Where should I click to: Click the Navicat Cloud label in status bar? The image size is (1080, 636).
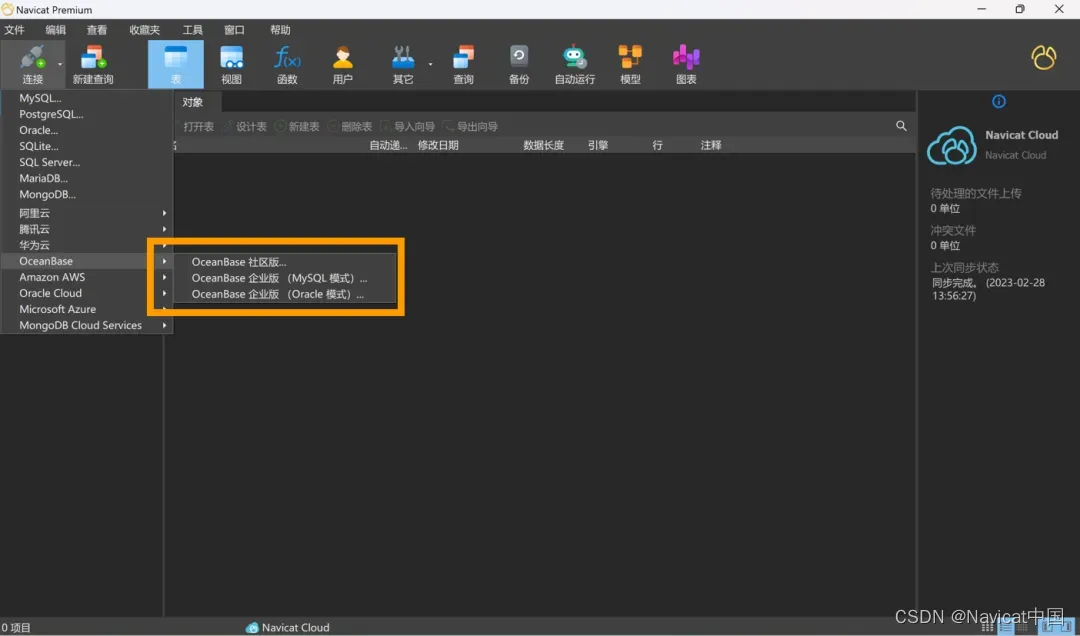click(295, 628)
